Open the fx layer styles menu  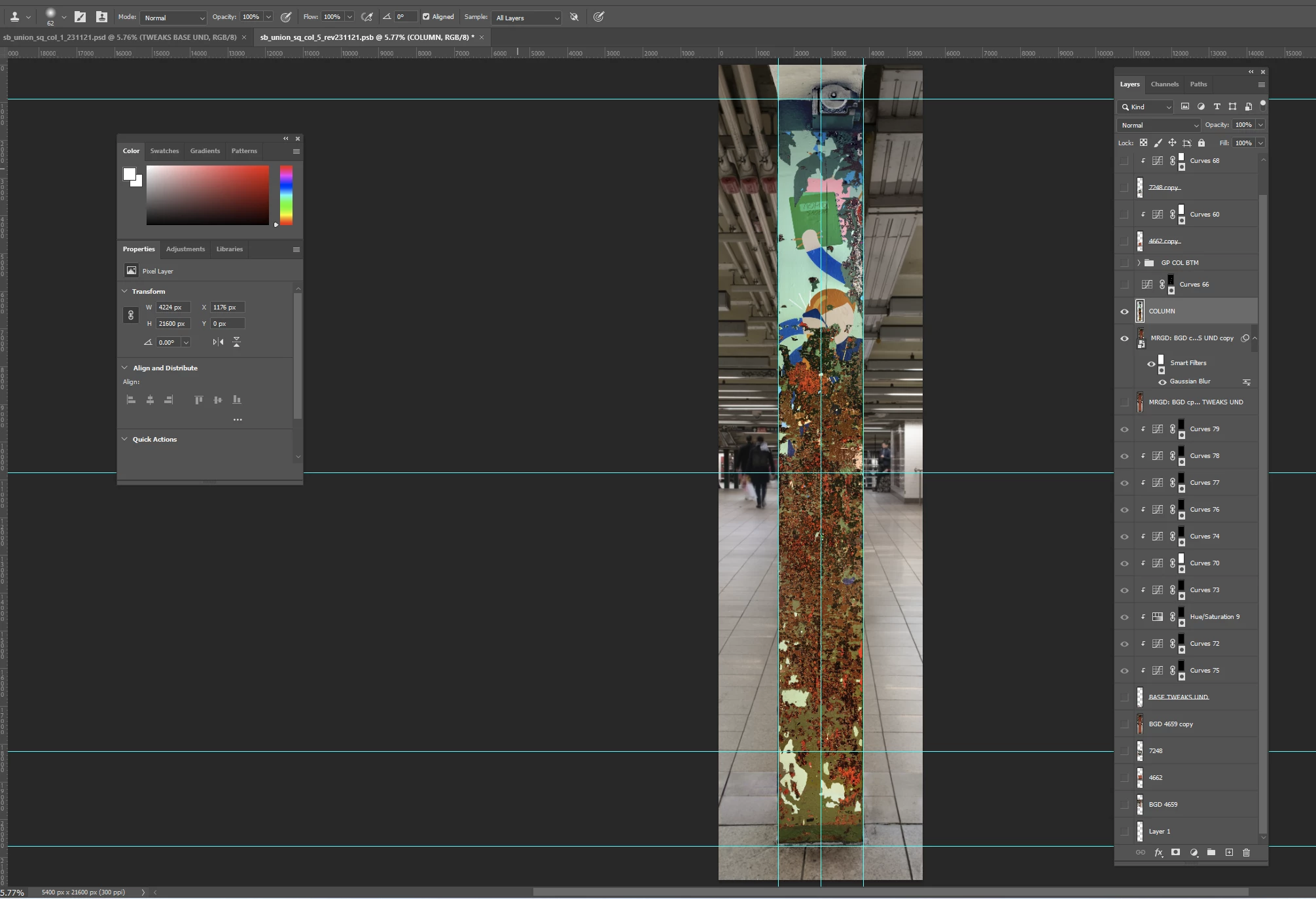1158,852
